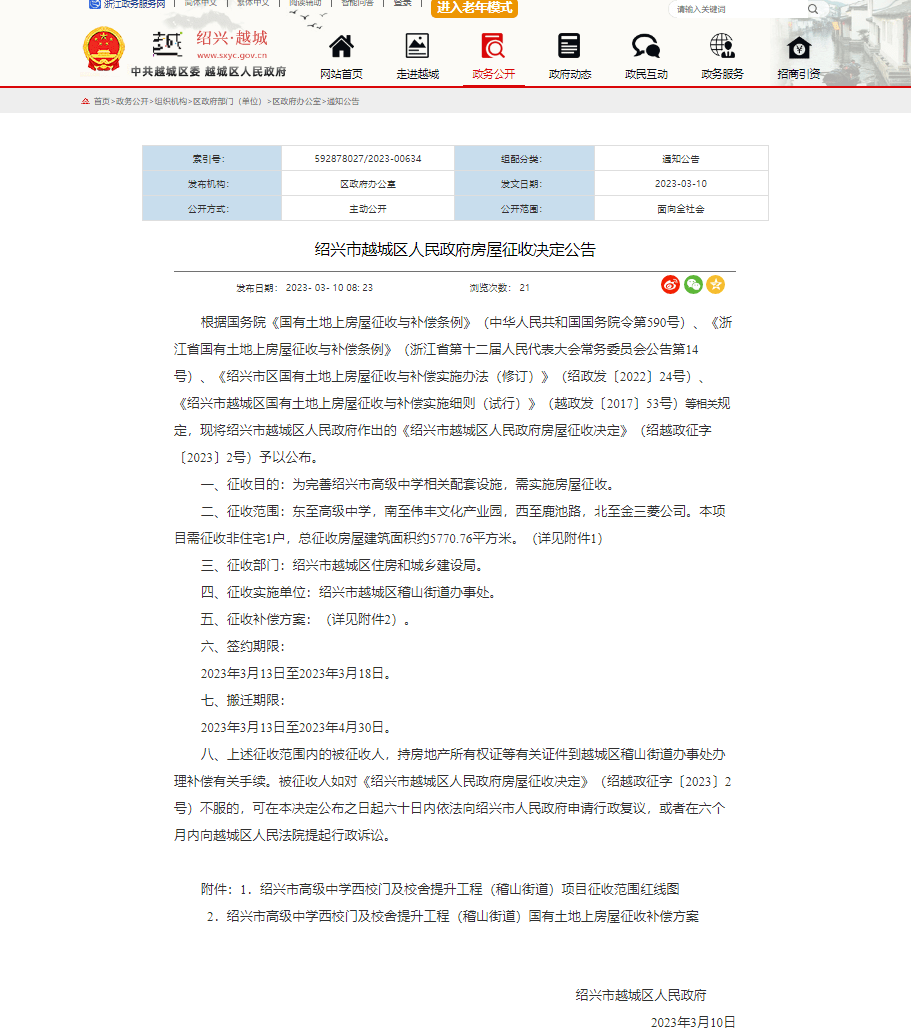Click the 面向全社会 table cell
The image size is (911, 1029).
(x=681, y=209)
